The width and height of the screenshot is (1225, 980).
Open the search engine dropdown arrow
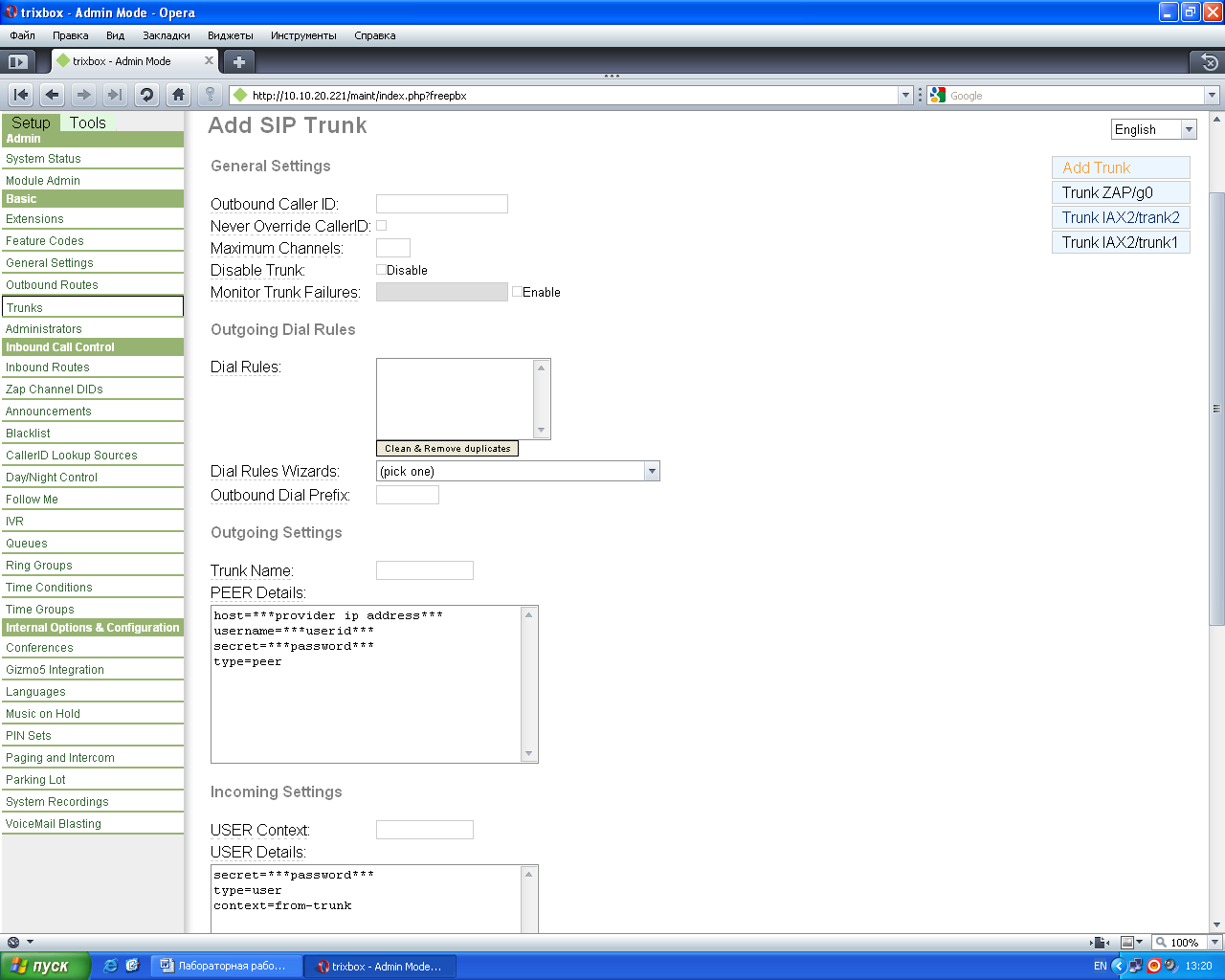click(1212, 95)
